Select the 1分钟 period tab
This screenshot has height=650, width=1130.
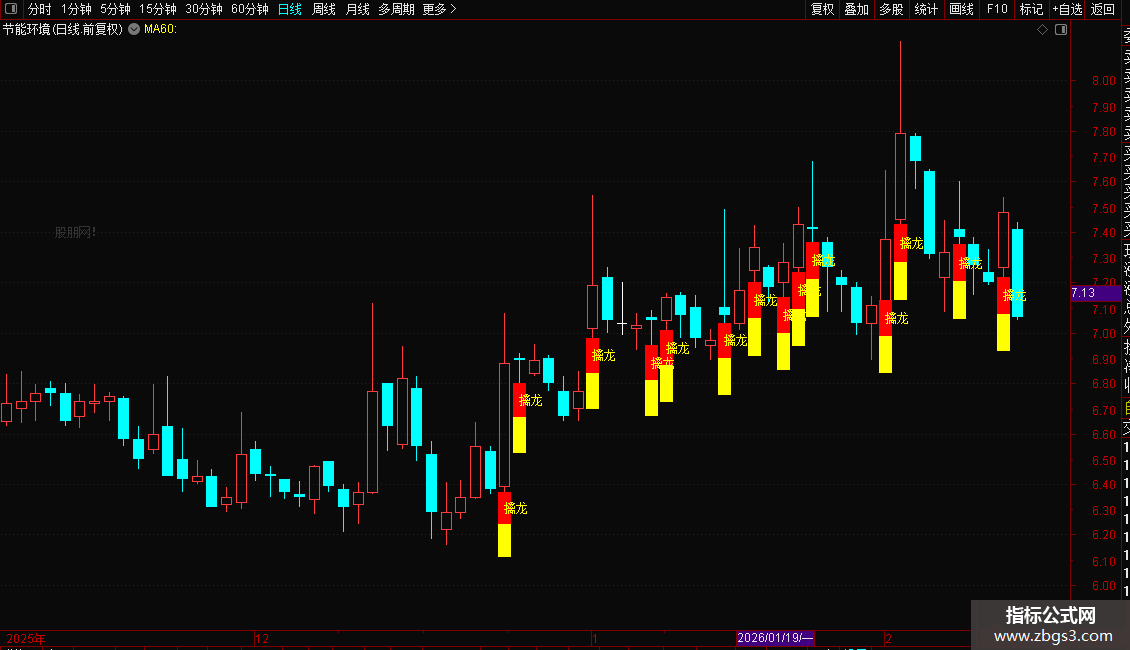tap(76, 9)
